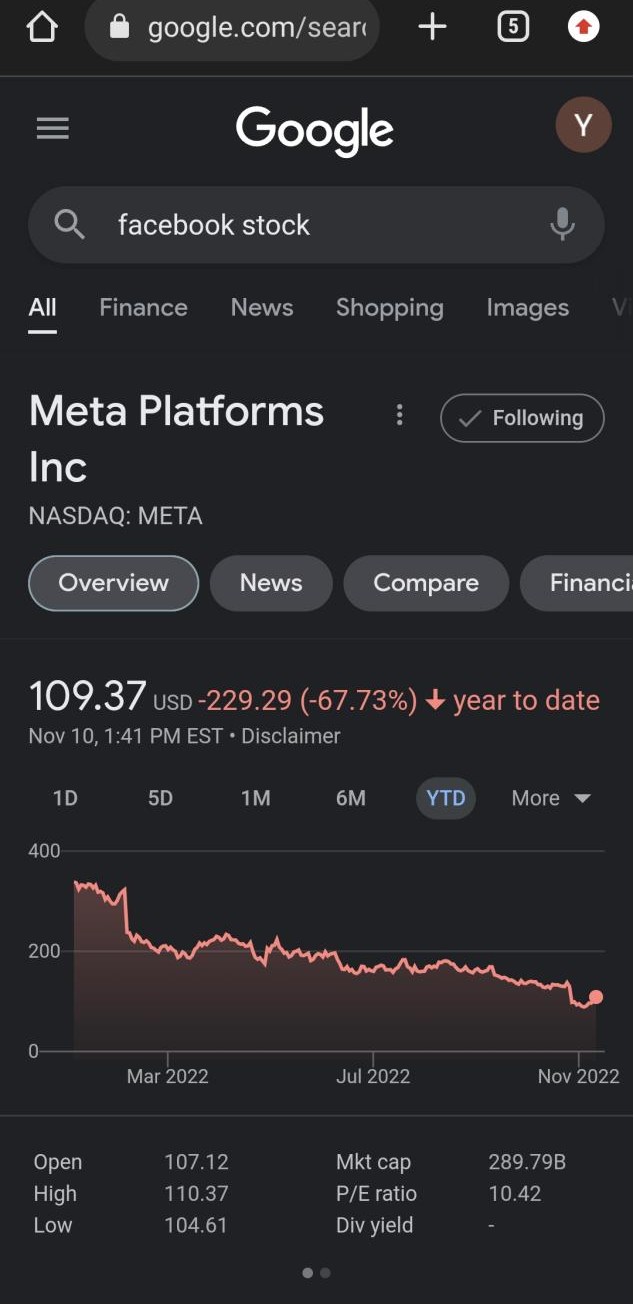Image resolution: width=634 pixels, height=1305 pixels.
Task: Tap the red update arrow icon
Action: point(583,27)
